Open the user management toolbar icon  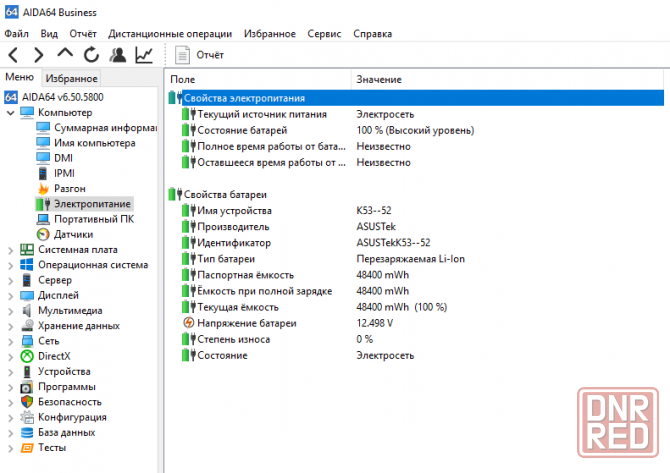pos(118,55)
